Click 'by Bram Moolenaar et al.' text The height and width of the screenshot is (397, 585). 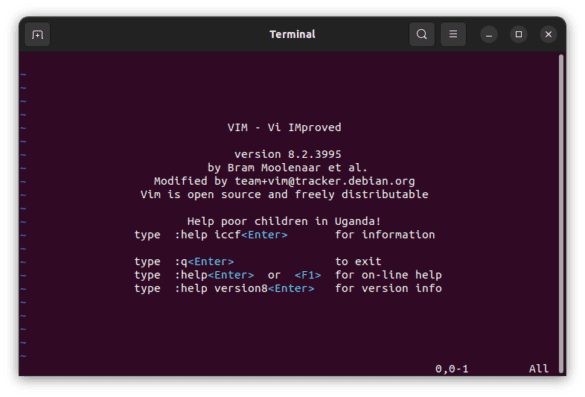click(x=287, y=168)
